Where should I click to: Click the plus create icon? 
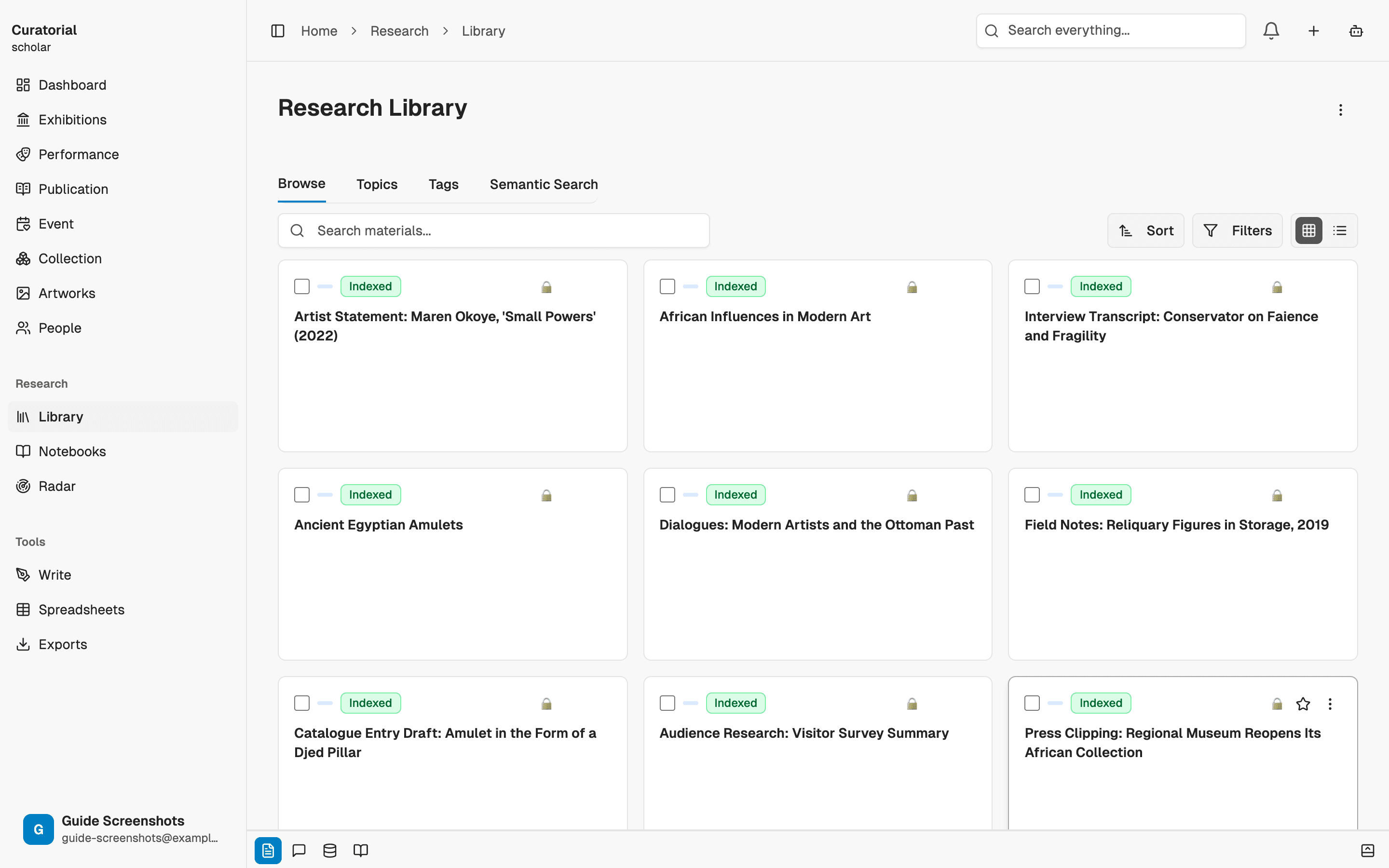pos(1314,31)
